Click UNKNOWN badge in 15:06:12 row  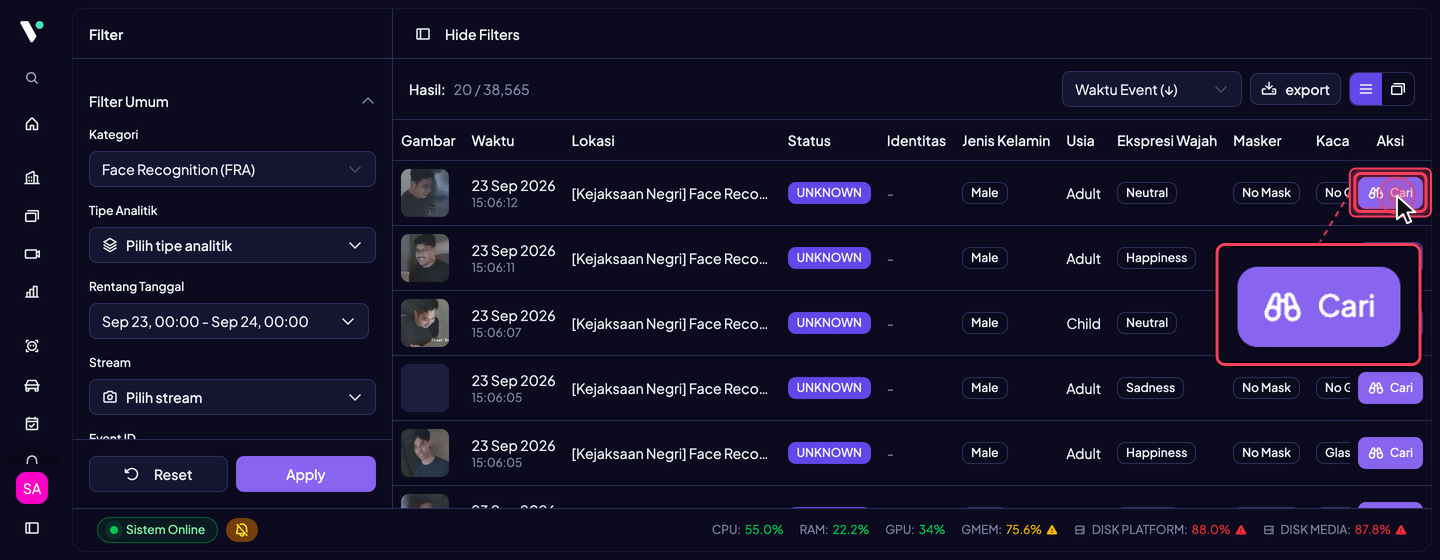[829, 193]
